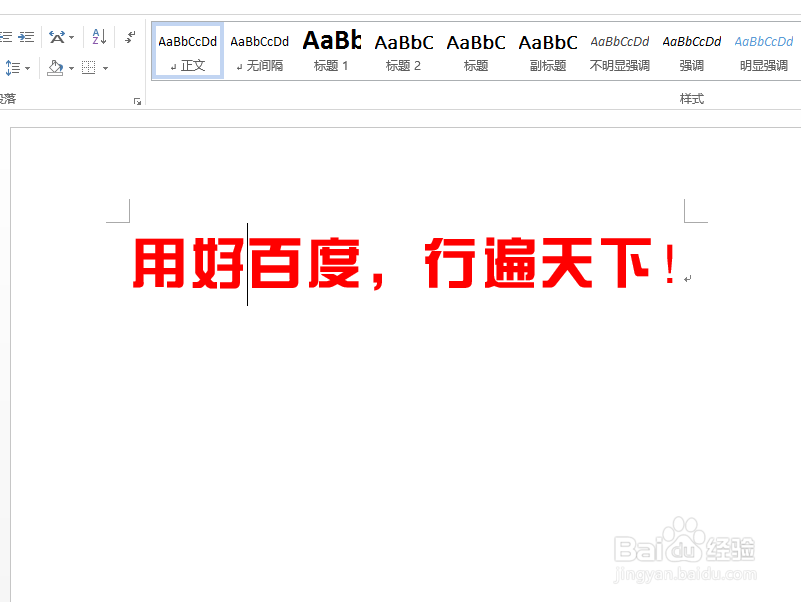Open the Asian layout dropdown arrow
This screenshot has height=602, width=801.
click(72, 37)
